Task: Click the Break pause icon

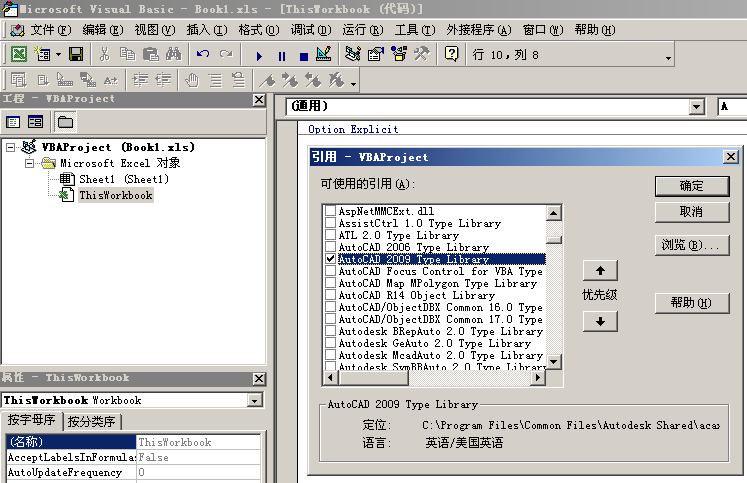Action: click(x=282, y=56)
